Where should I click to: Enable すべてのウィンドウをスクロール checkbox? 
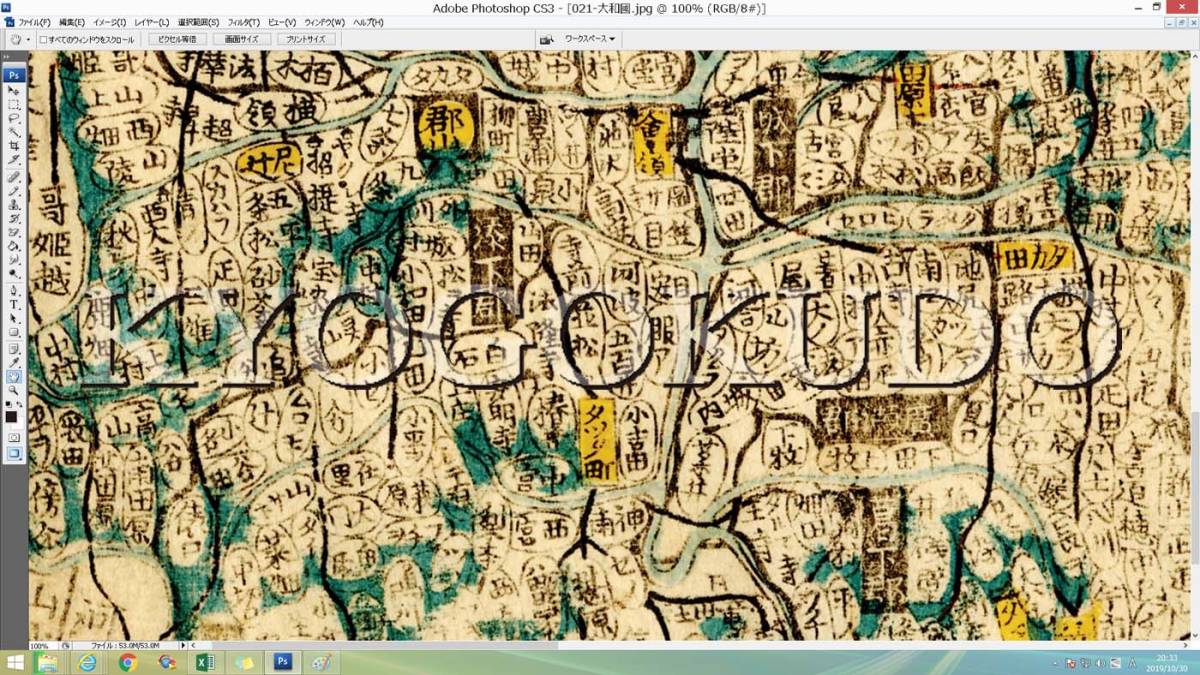click(x=43, y=39)
